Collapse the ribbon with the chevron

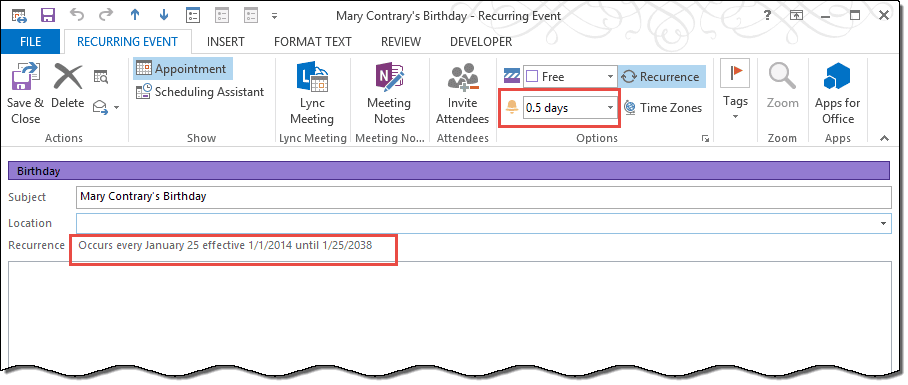pos(884,138)
